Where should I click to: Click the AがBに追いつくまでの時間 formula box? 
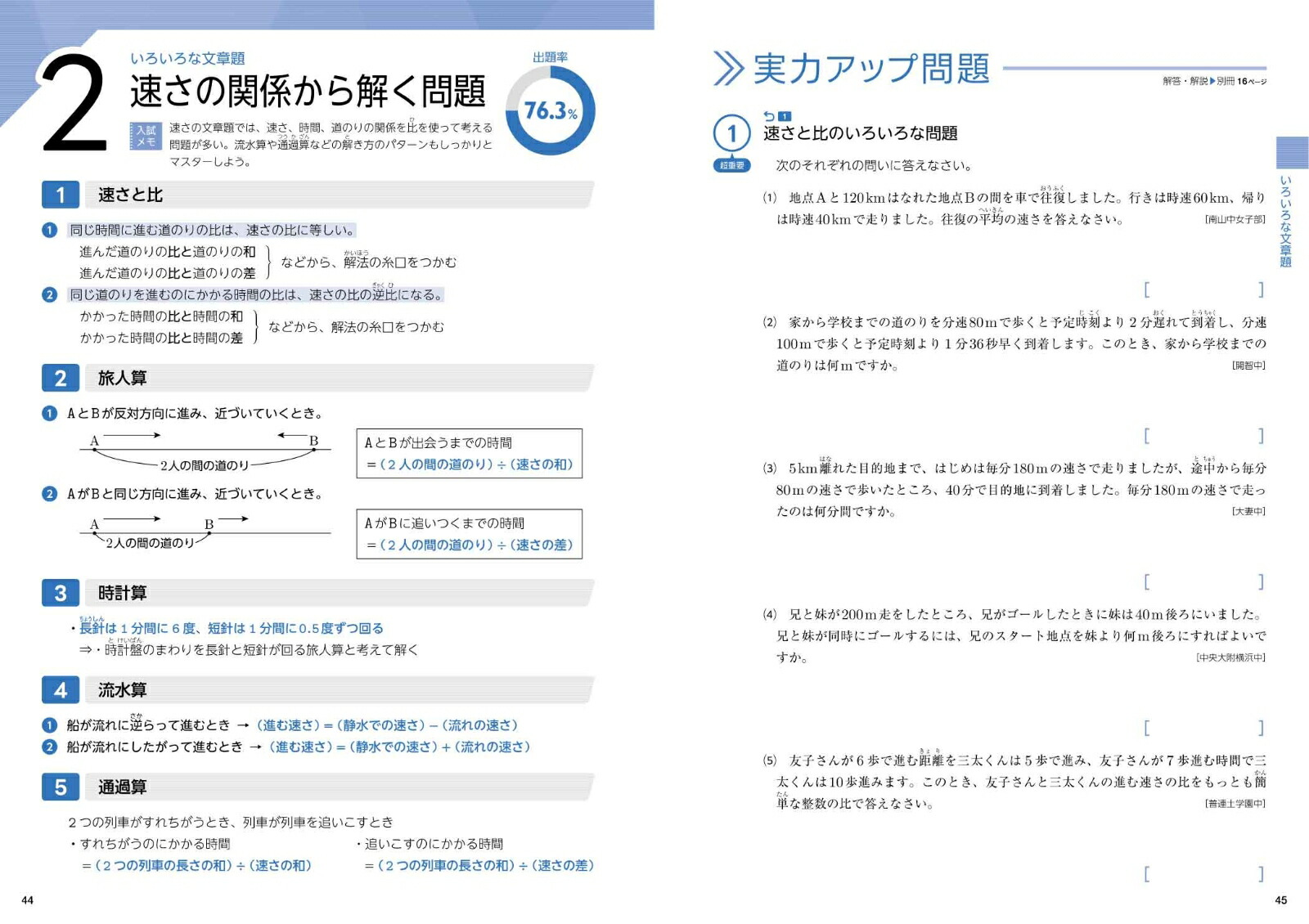tap(469, 534)
